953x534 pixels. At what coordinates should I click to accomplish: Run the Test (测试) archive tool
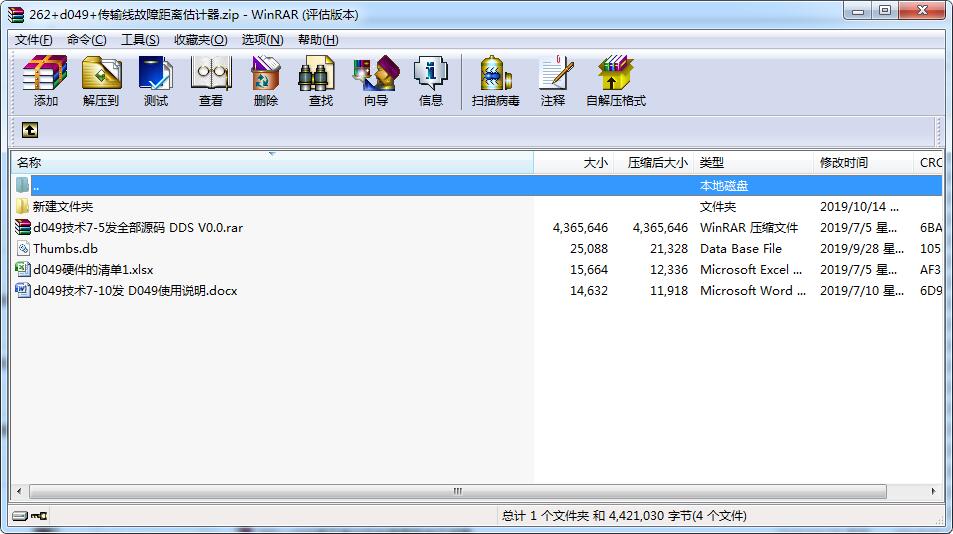pos(156,81)
